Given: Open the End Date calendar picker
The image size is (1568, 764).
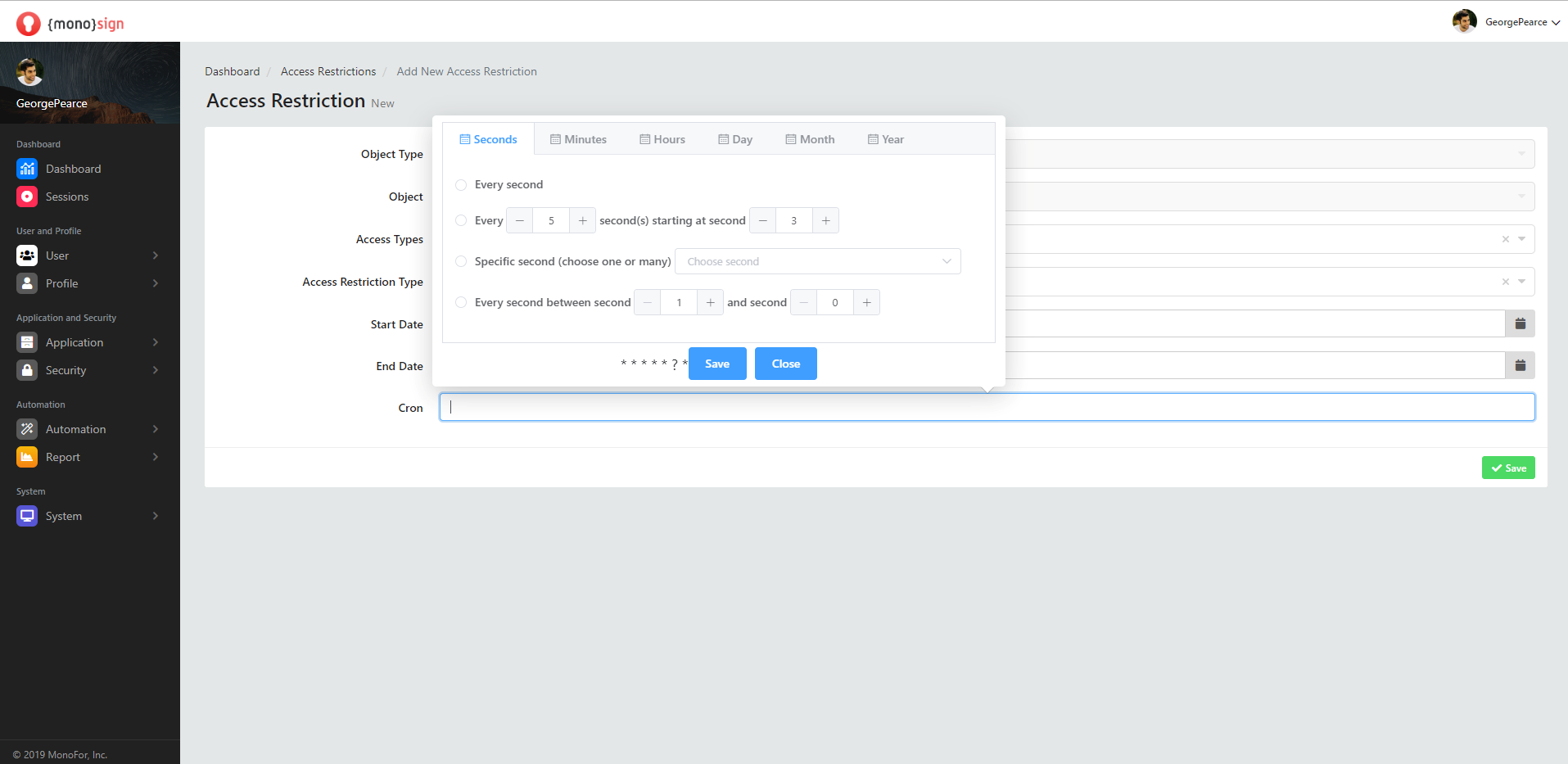Looking at the screenshot, I should tap(1520, 365).
